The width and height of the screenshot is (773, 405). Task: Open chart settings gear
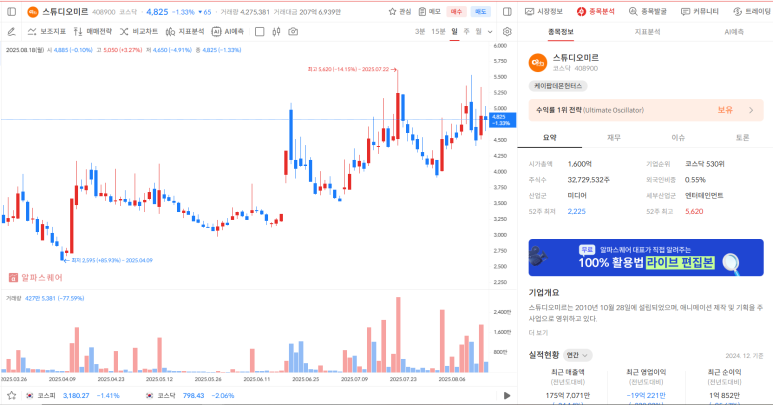pyautogui.click(x=507, y=32)
